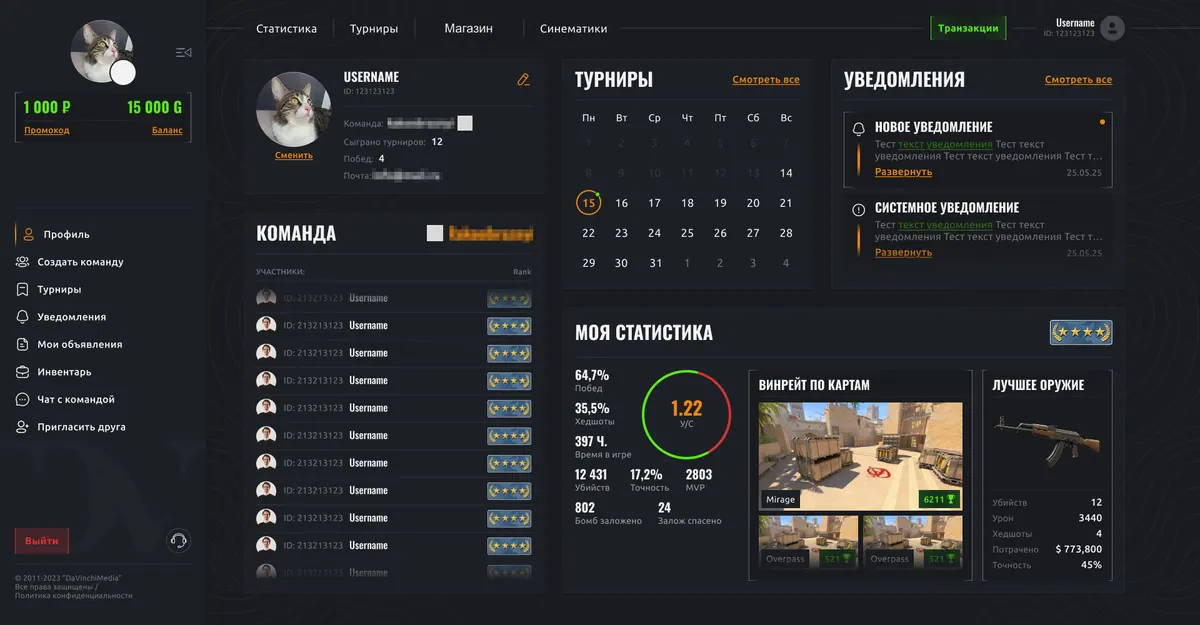Click Смотреть все in the Турниры panel
Viewport: 1200px width, 625px height.
click(x=766, y=80)
